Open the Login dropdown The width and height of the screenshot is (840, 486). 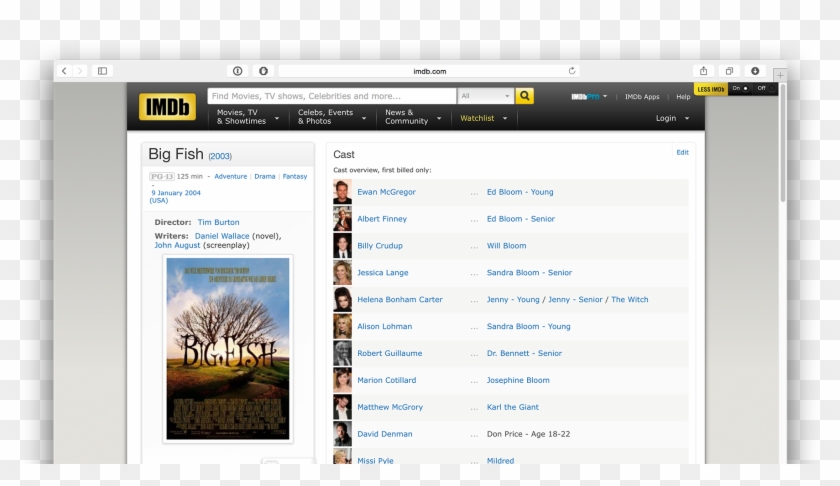click(672, 118)
